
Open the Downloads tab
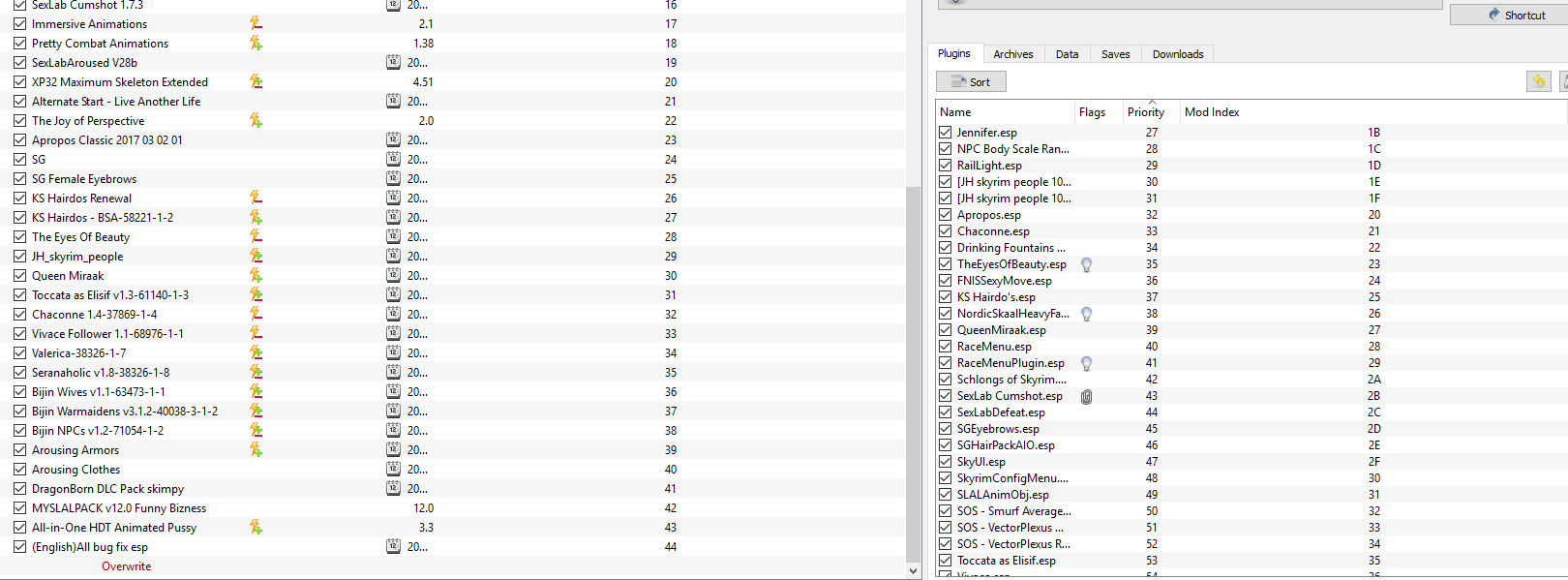pyautogui.click(x=1178, y=54)
